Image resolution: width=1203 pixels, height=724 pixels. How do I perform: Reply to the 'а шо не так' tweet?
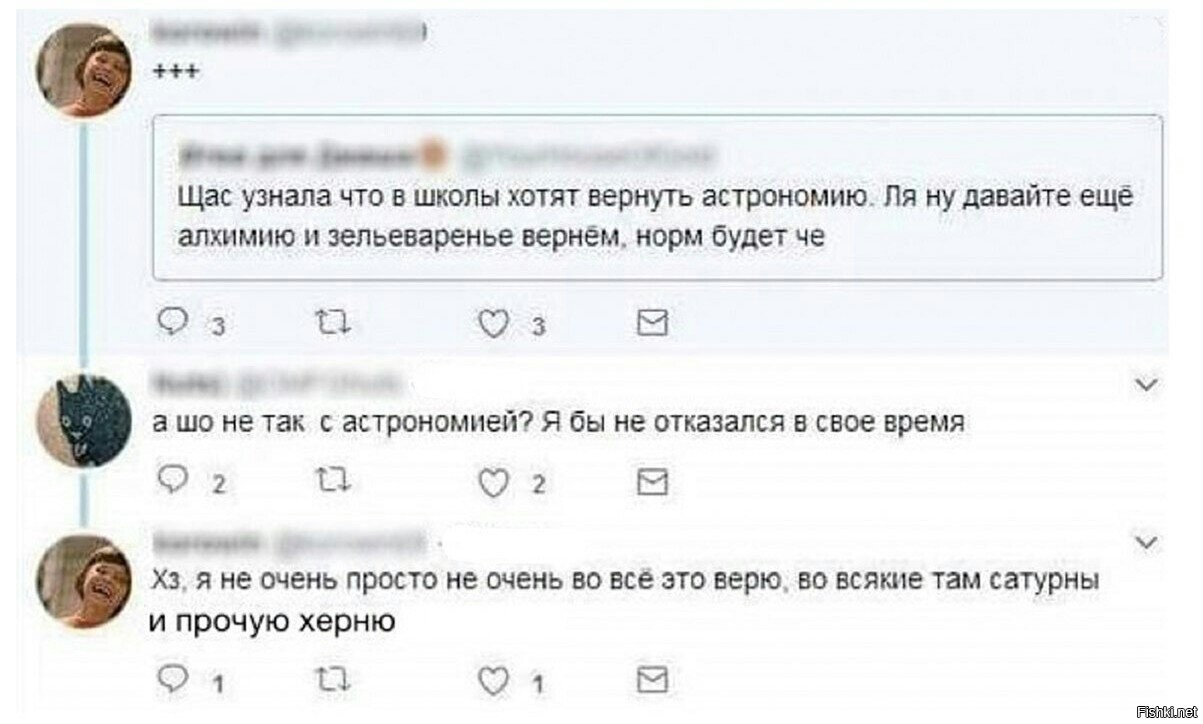pyautogui.click(x=174, y=483)
